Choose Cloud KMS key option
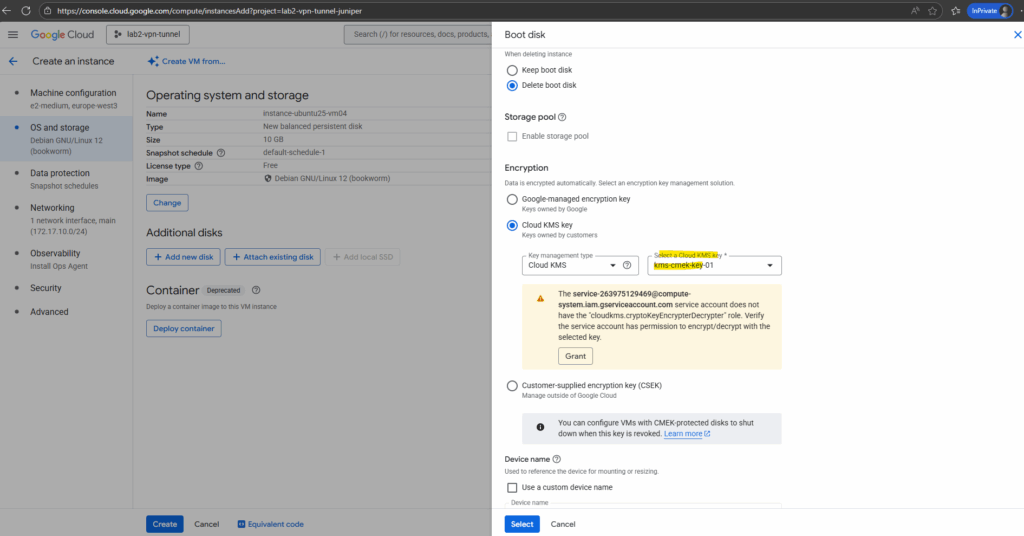The width and height of the screenshot is (1024, 536). pyautogui.click(x=512, y=225)
